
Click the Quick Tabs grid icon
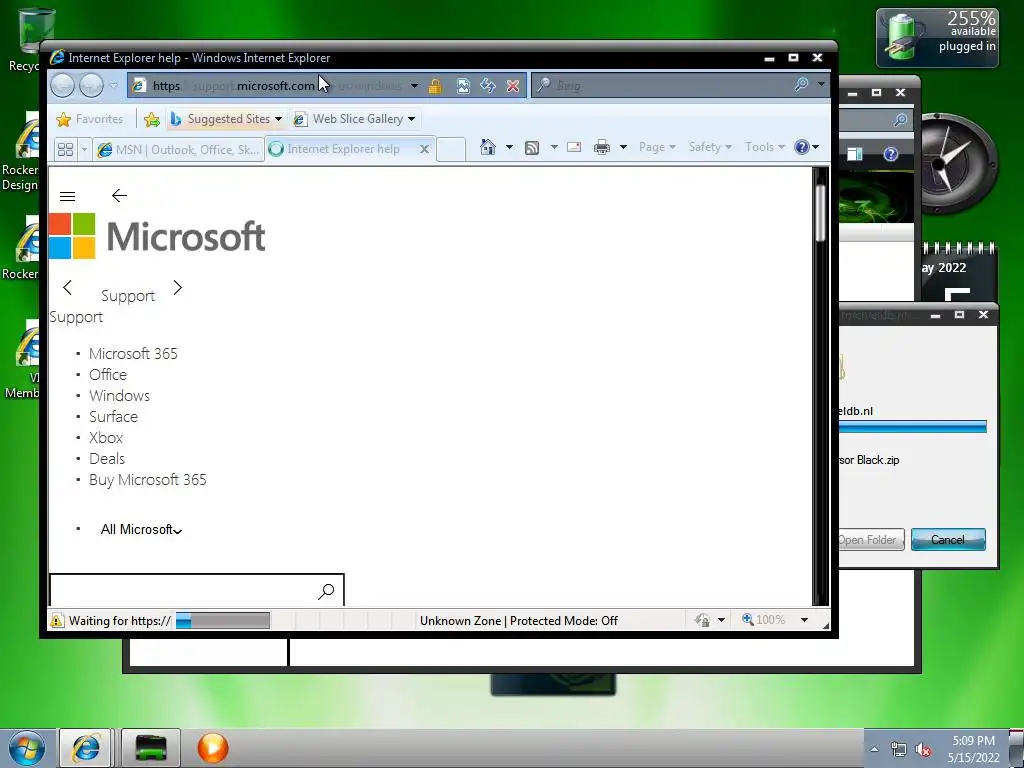(x=65, y=150)
